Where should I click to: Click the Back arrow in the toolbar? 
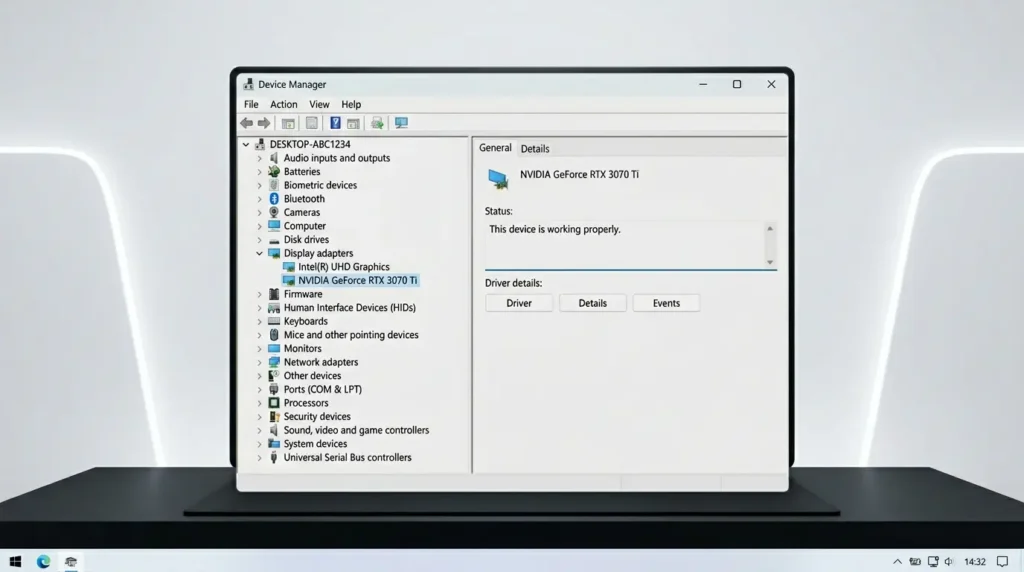(246, 123)
